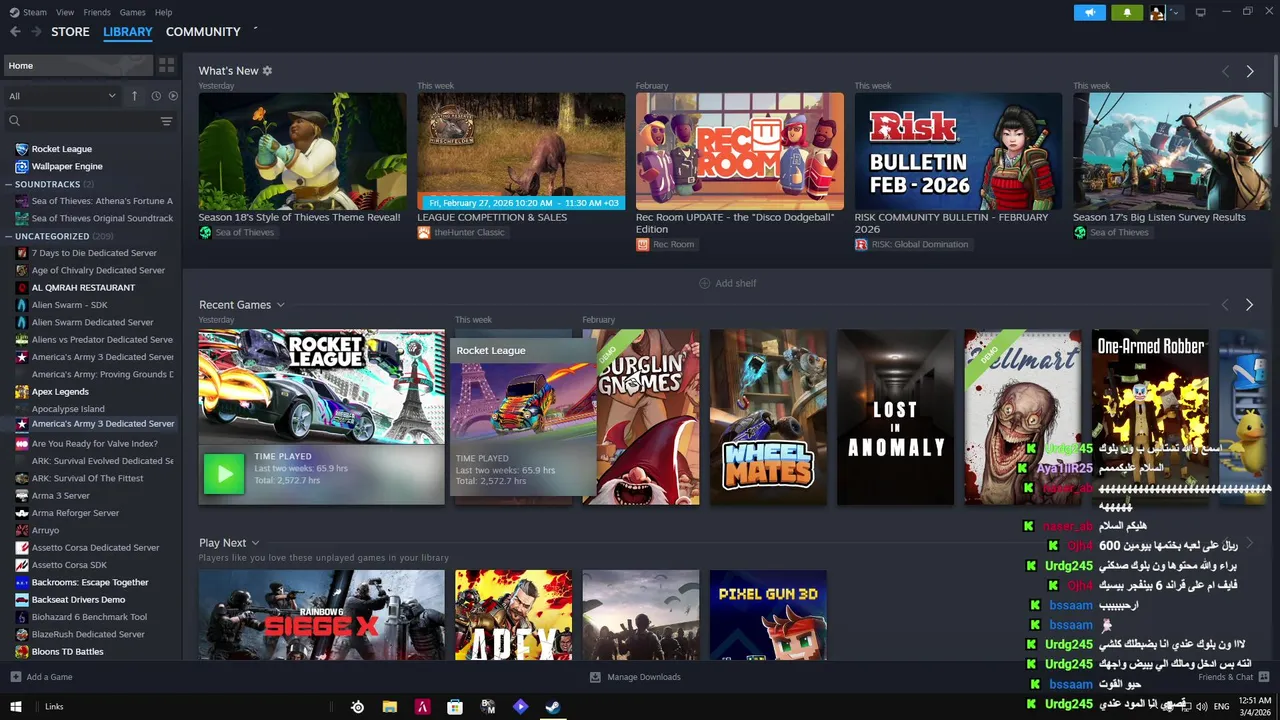The width and height of the screenshot is (1280, 720).
Task: Toggle sort by recent activity clock icon
Action: (x=156, y=96)
